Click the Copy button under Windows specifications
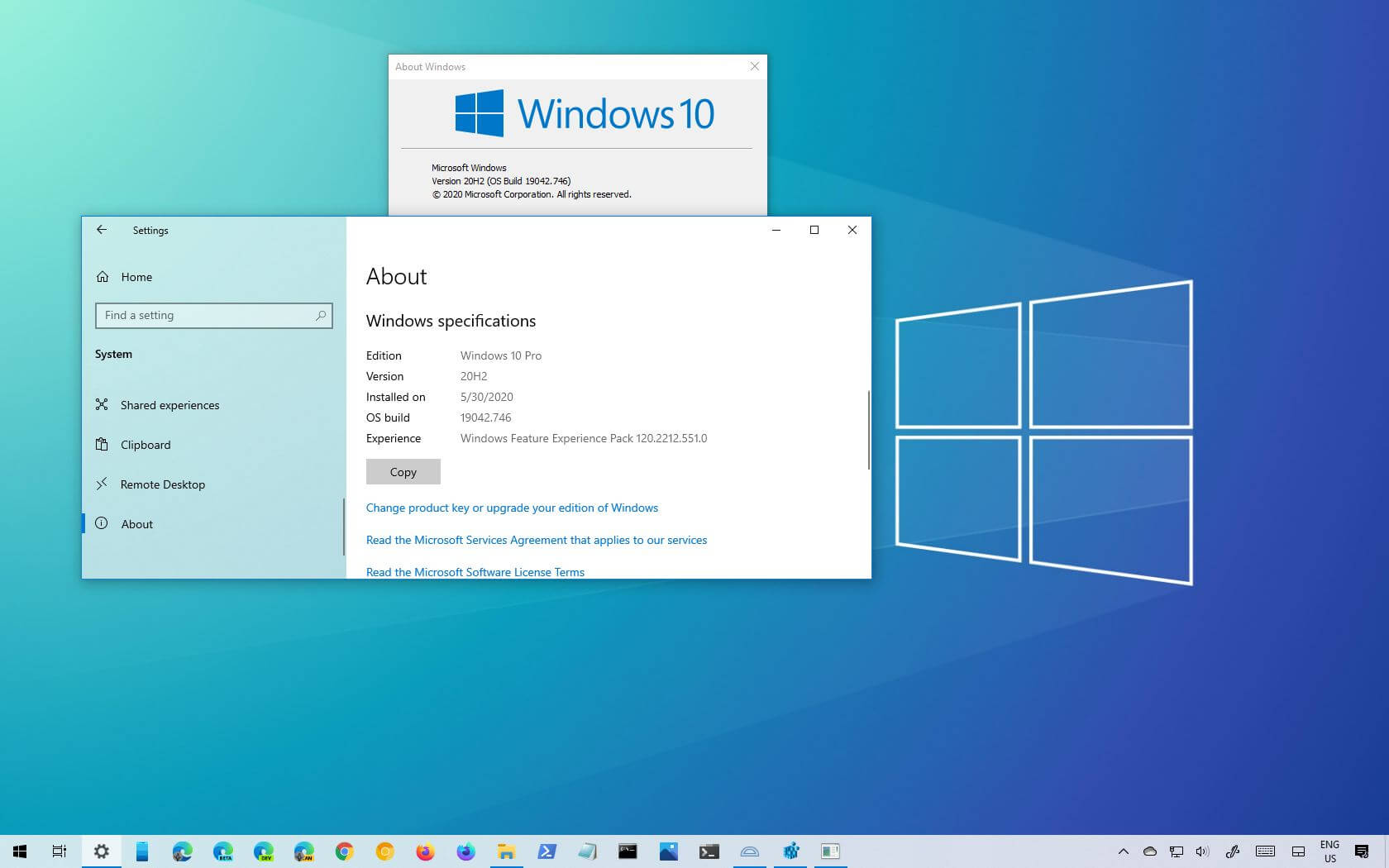 pos(403,472)
